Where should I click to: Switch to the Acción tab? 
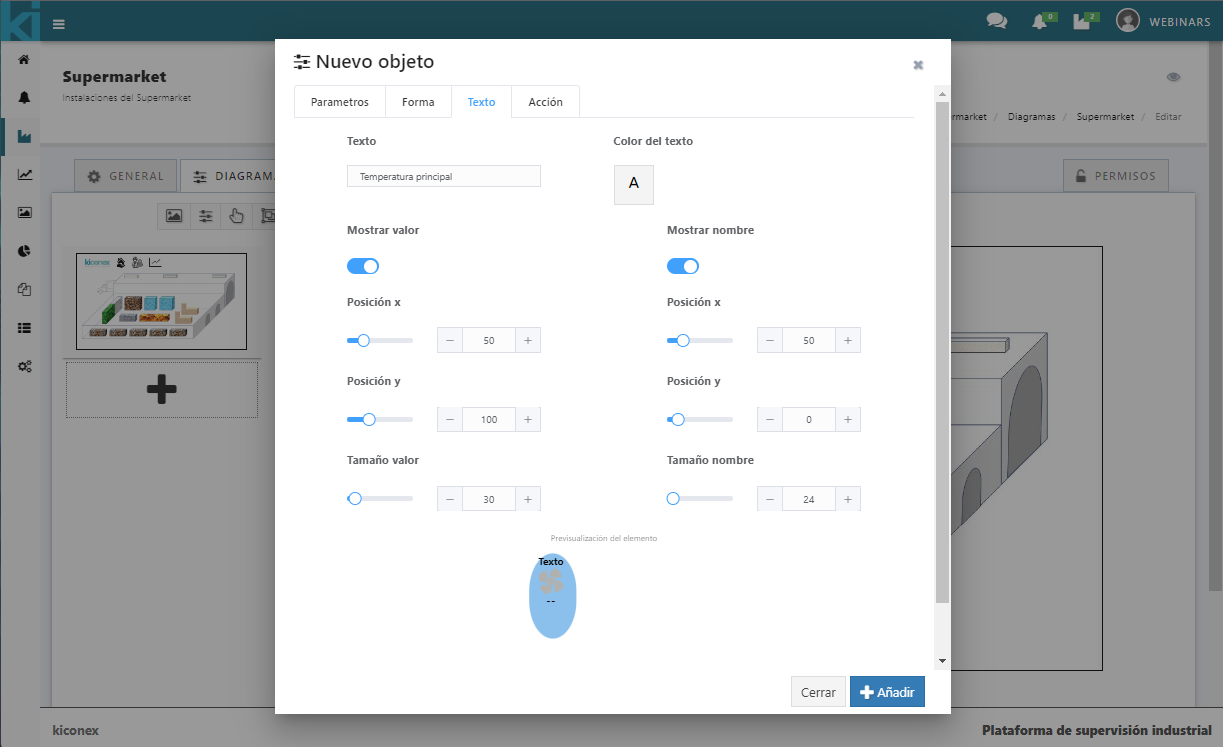[545, 102]
